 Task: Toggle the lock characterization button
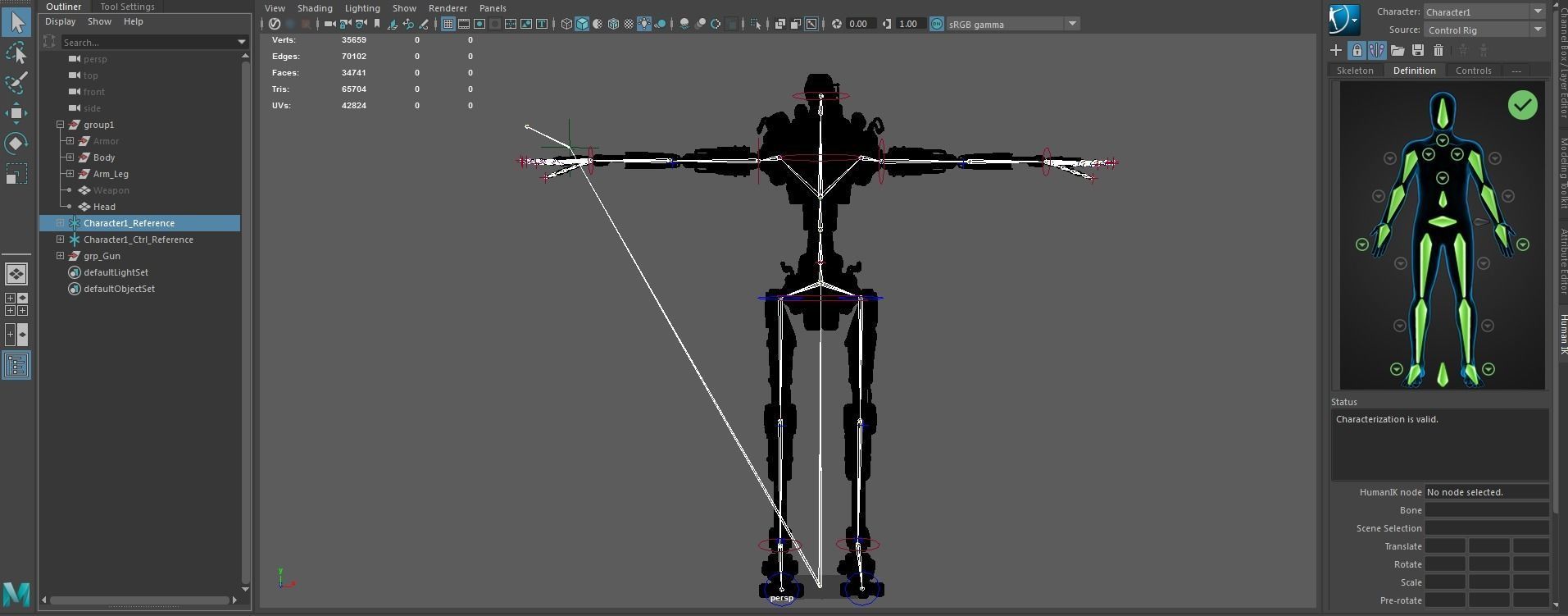[x=1357, y=50]
